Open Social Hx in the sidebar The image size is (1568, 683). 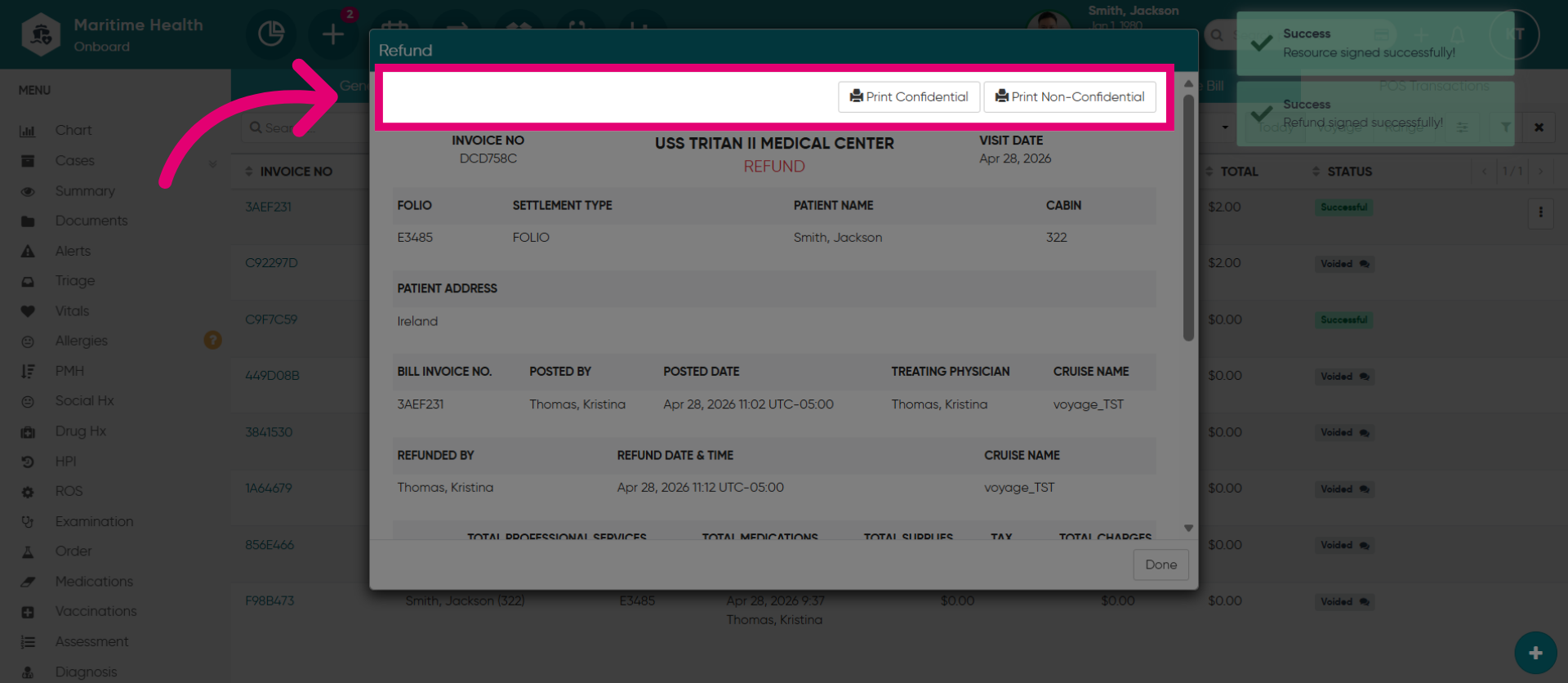[x=85, y=401]
